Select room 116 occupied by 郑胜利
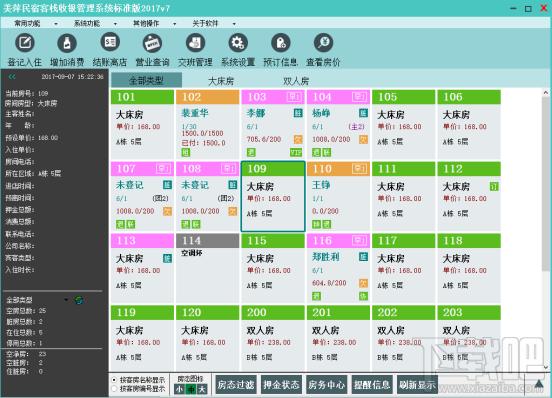552x398 pixels. tap(338, 268)
